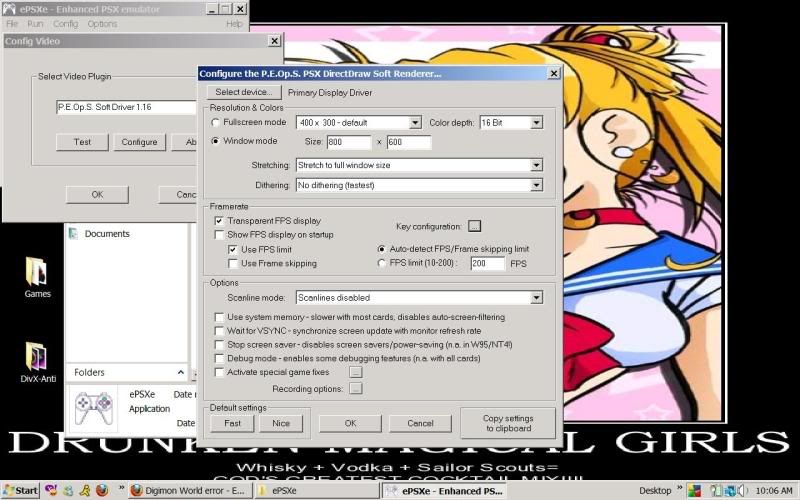This screenshot has height=500, width=800.
Task: Click the Firefox quick launch icon
Action: (x=102, y=490)
